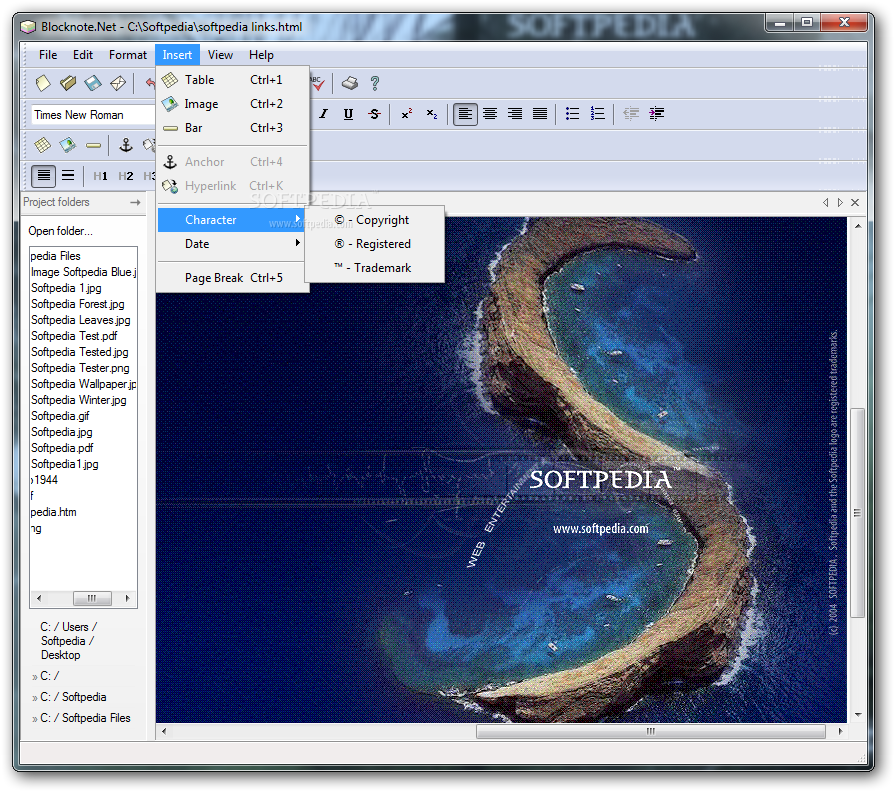Select Softpedia Test.pdf in file list
Screen dimensions: 895x792
(74, 336)
